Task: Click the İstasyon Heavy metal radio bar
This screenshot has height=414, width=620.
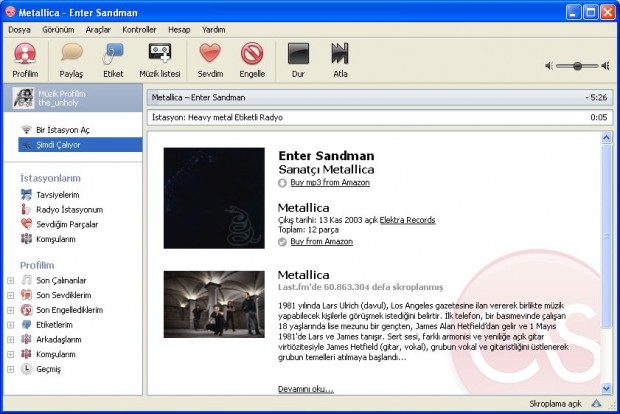Action: tap(380, 117)
